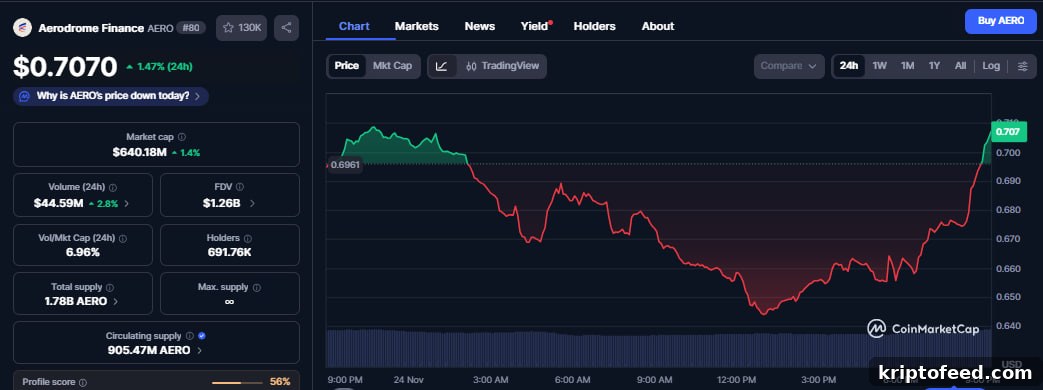1043x390 pixels.
Task: Open the Markets tab
Action: pos(416,27)
